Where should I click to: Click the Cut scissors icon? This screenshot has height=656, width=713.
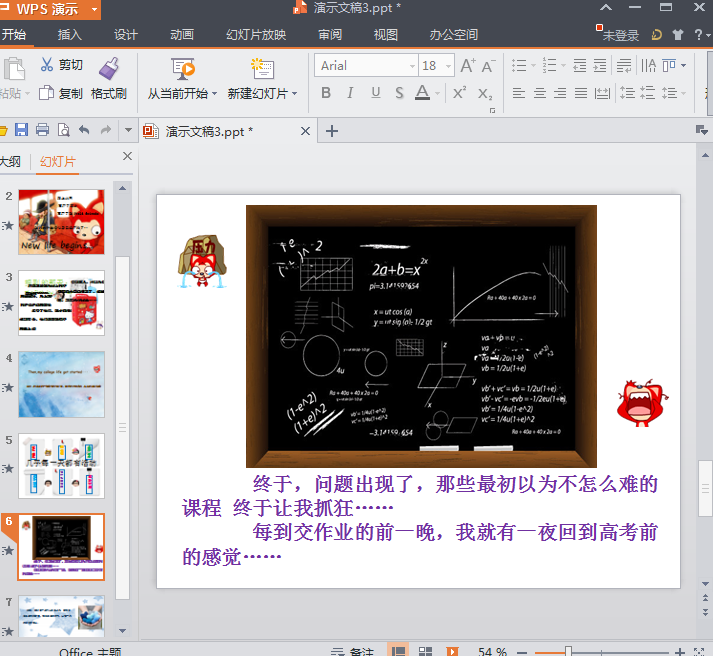click(46, 65)
